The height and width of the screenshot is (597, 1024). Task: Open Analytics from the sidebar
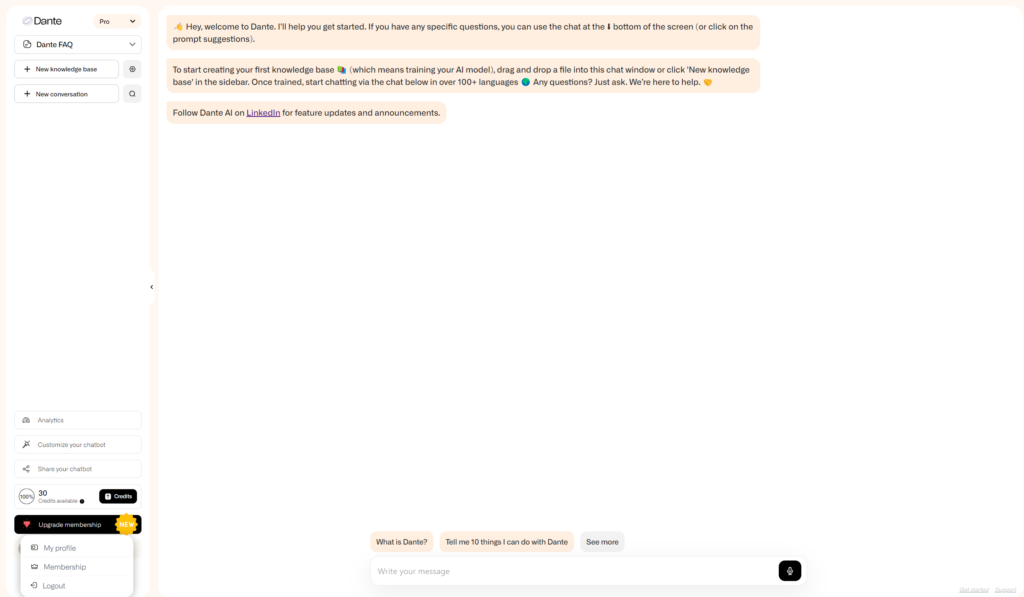click(78, 420)
